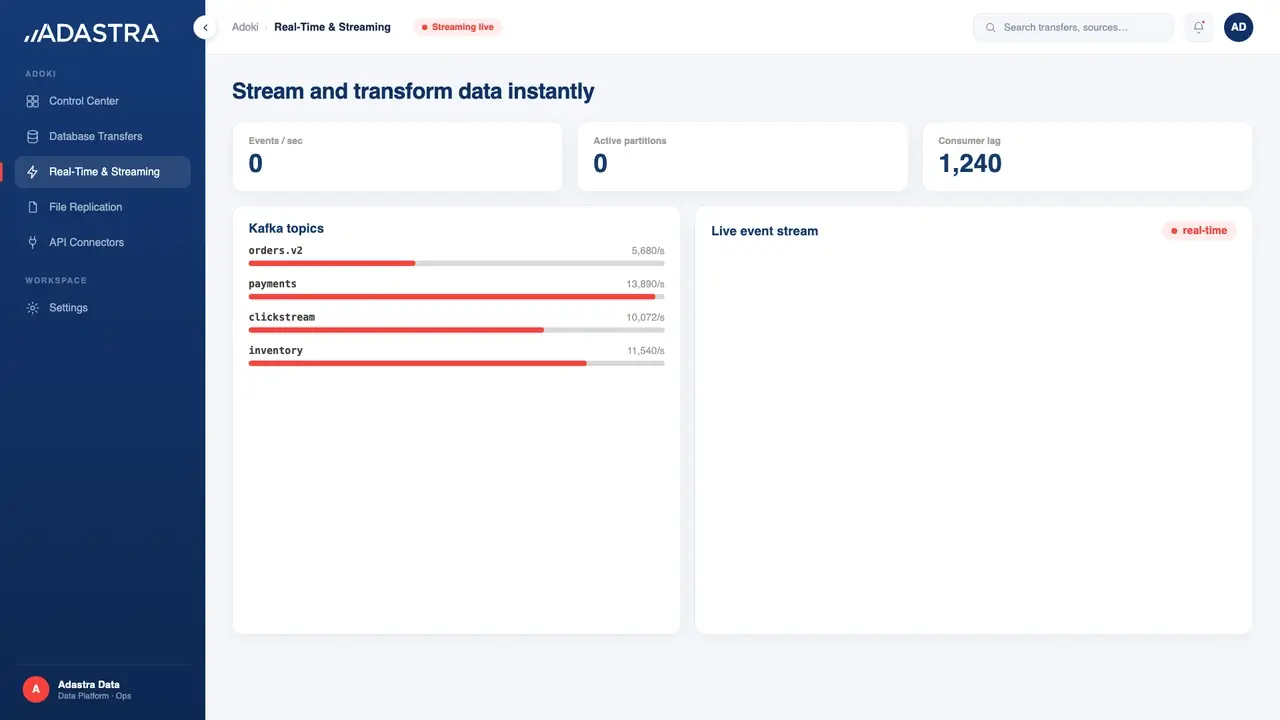
Task: Click the orders.v2 throughput bar
Action: coord(456,263)
